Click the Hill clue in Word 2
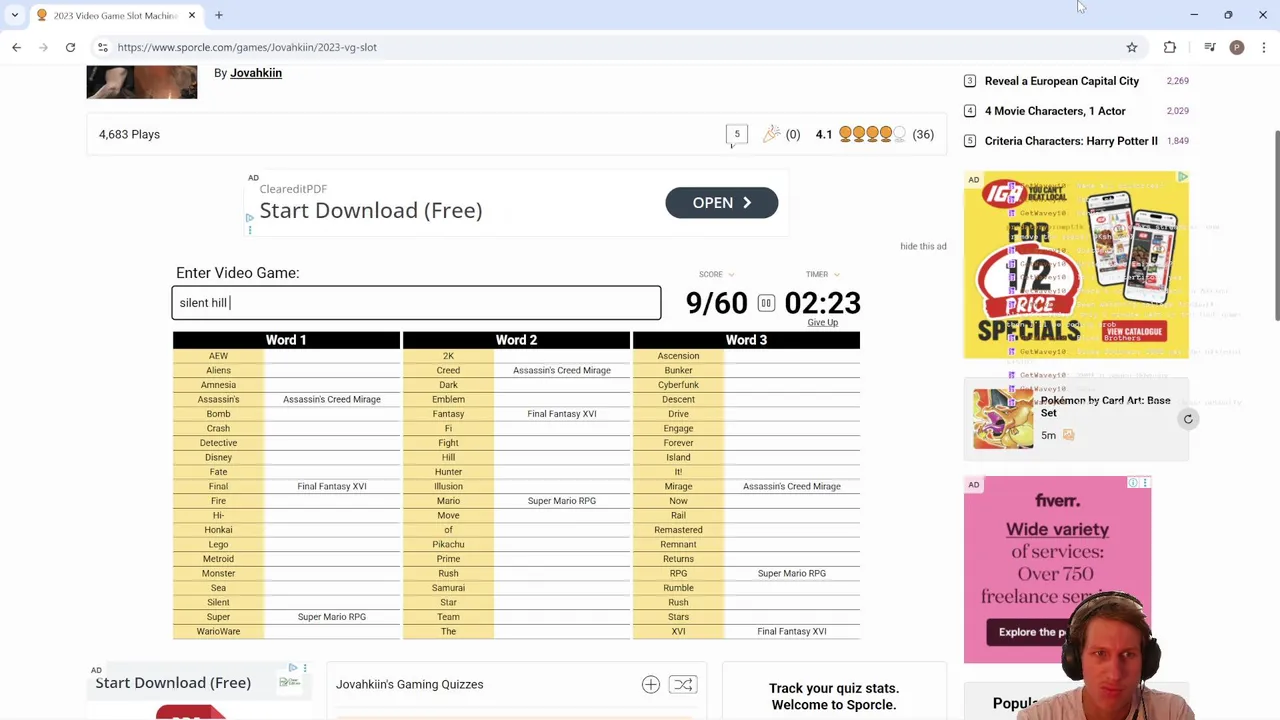 pos(448,457)
